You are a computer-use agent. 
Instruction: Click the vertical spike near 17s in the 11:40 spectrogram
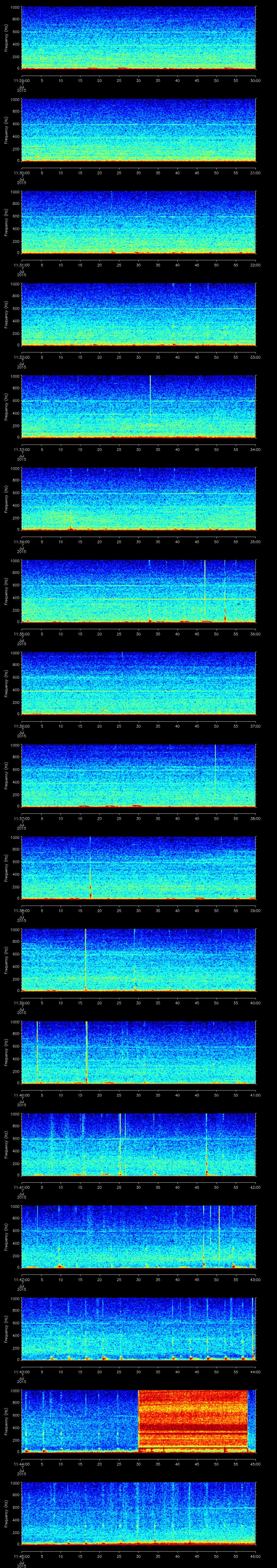tap(87, 1052)
